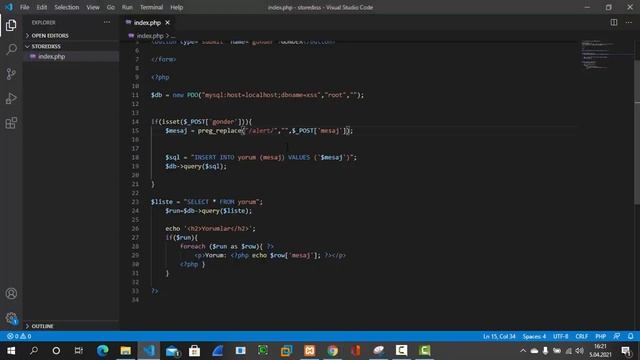This screenshot has width=640, height=360.
Task: Open XAMPP icon in taskbar
Action: pyautogui.click(x=309, y=351)
